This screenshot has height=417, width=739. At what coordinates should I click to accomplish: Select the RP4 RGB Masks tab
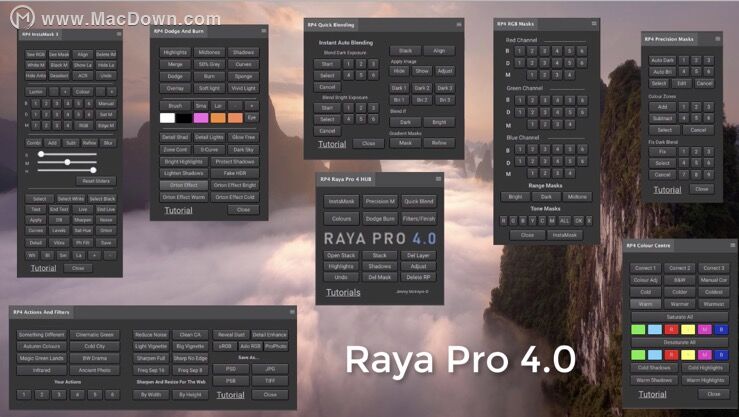(515, 24)
